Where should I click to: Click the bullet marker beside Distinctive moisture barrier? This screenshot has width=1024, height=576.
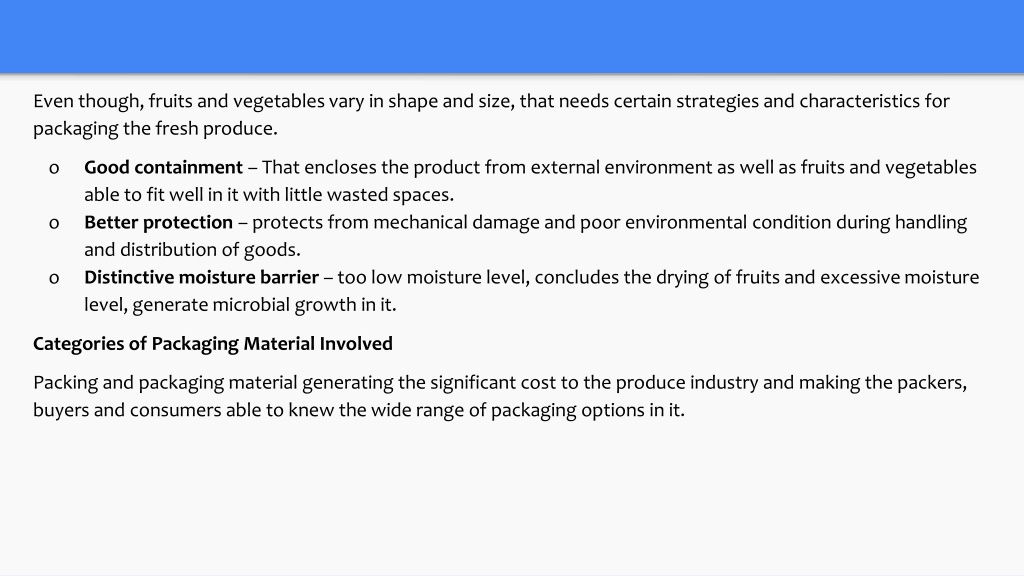54,278
